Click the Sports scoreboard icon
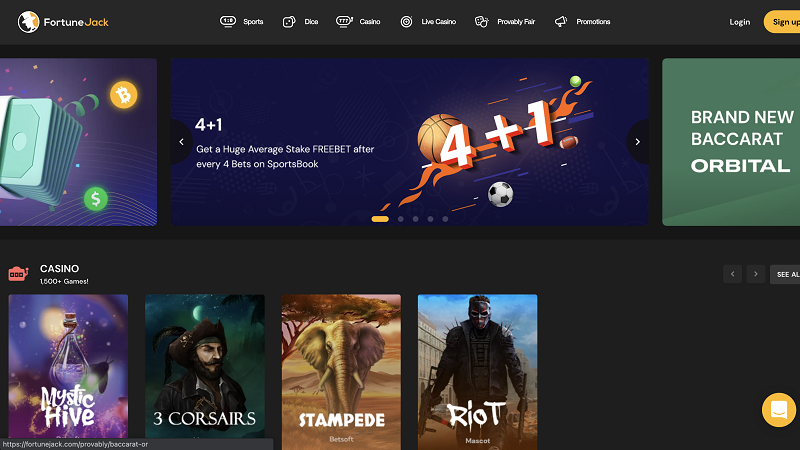800x450 pixels. [x=228, y=21]
